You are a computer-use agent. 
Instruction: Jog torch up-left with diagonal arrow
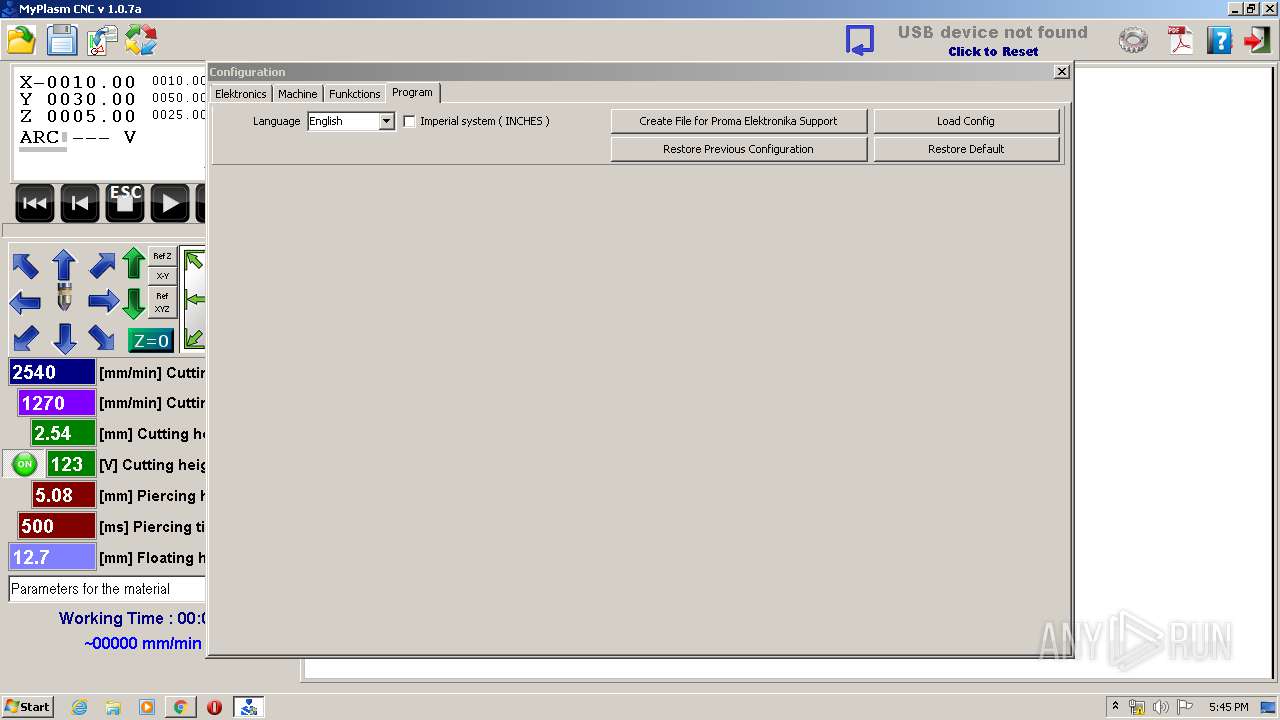25,265
